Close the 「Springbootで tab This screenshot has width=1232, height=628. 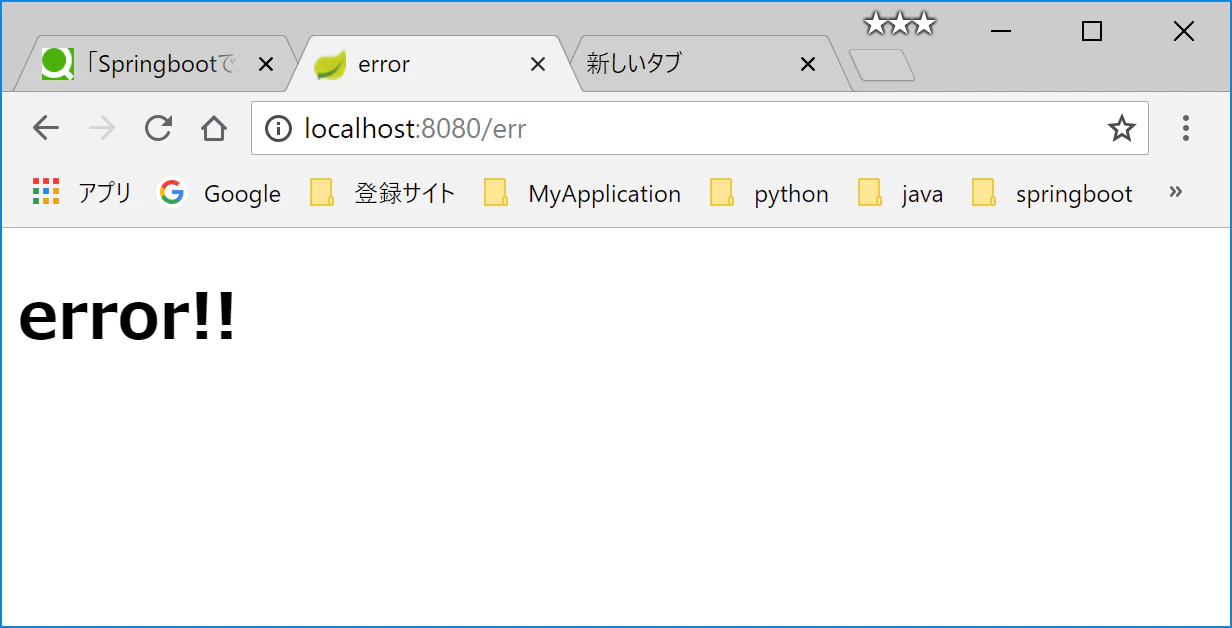[266, 64]
